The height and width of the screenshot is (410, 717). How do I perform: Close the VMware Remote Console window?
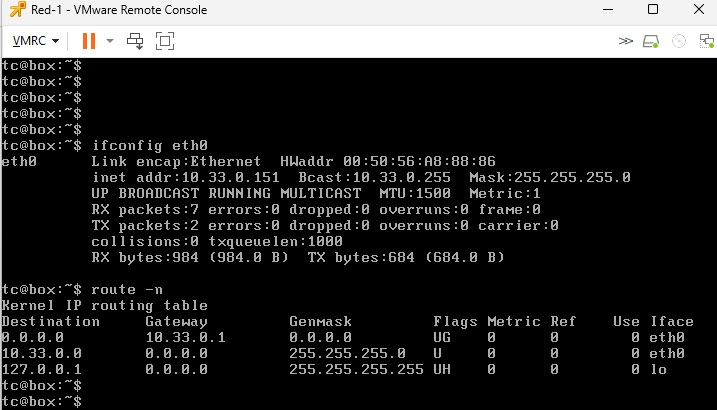[x=697, y=10]
